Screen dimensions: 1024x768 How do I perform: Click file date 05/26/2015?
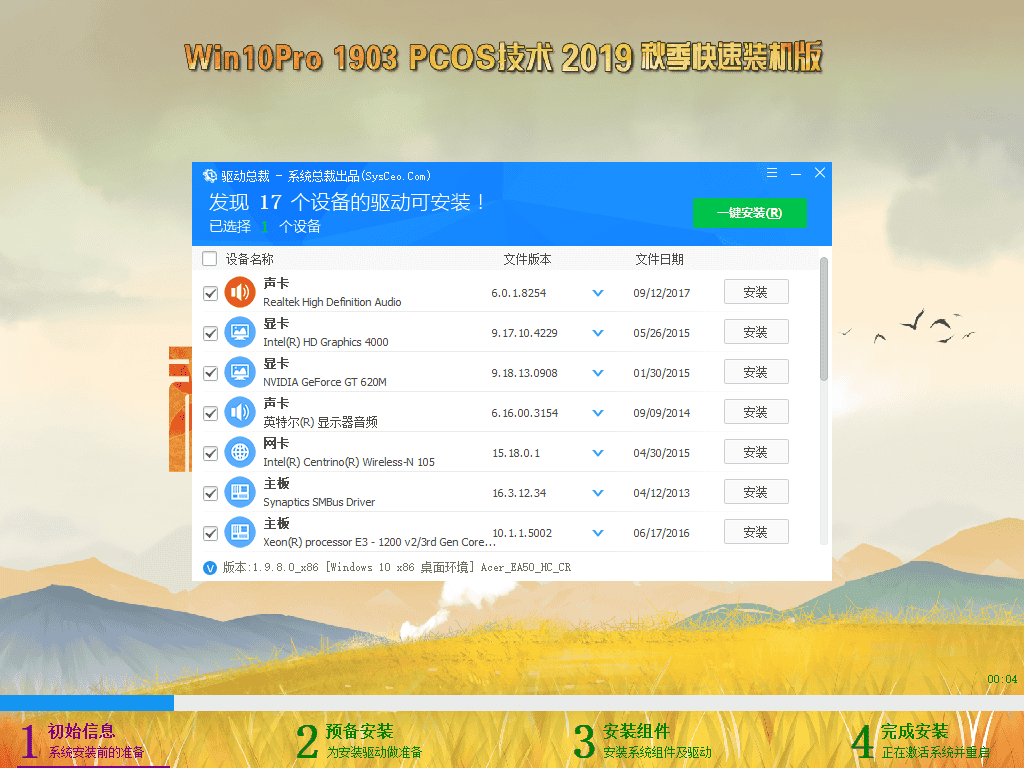pyautogui.click(x=662, y=333)
